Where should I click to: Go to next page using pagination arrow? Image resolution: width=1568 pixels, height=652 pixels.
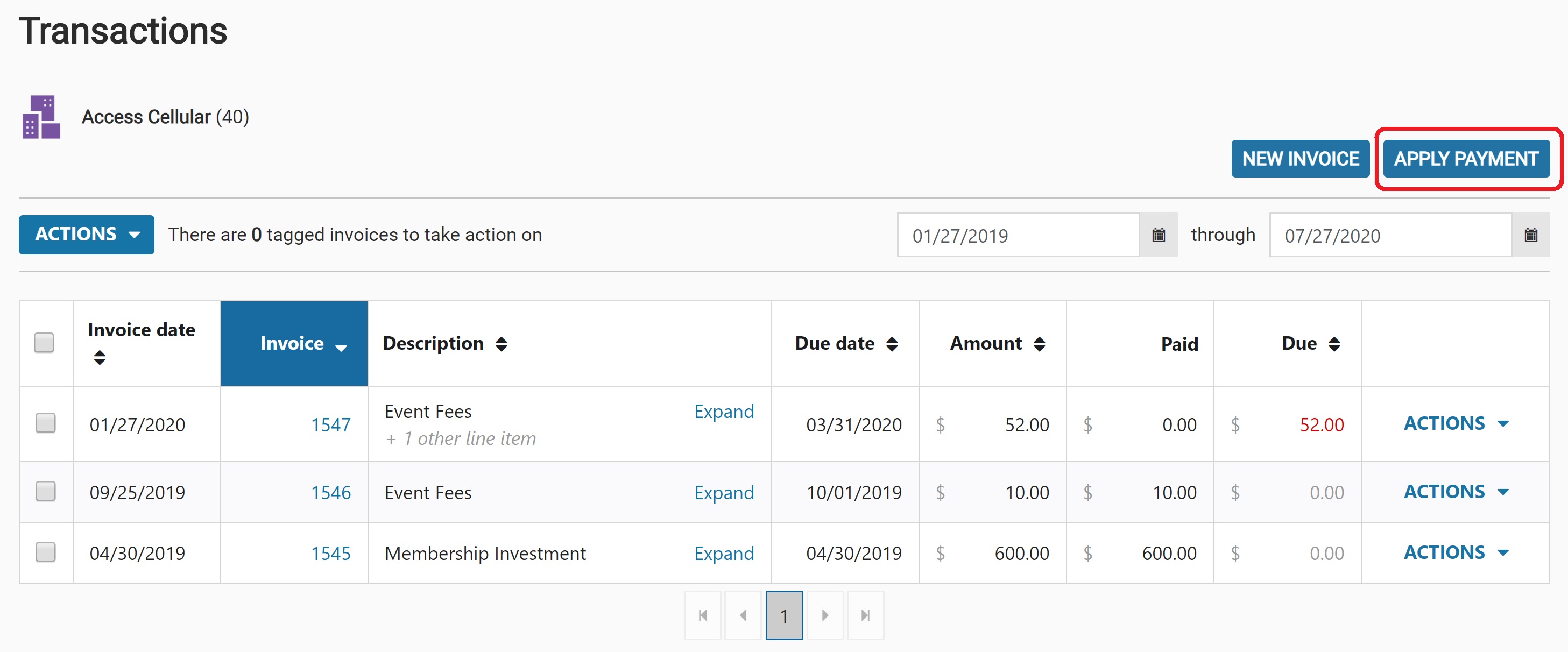pyautogui.click(x=825, y=615)
